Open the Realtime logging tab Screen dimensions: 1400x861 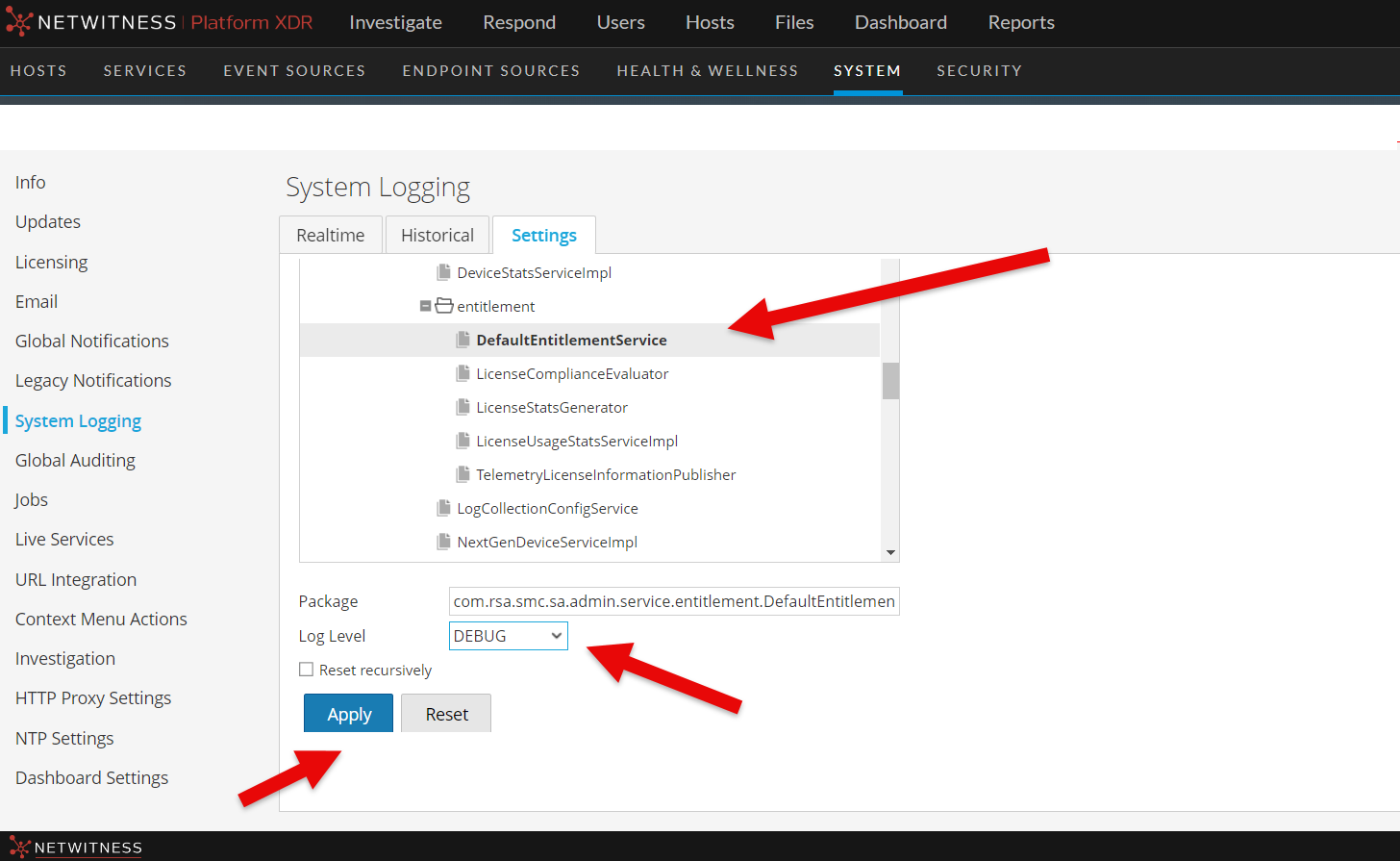(x=331, y=236)
